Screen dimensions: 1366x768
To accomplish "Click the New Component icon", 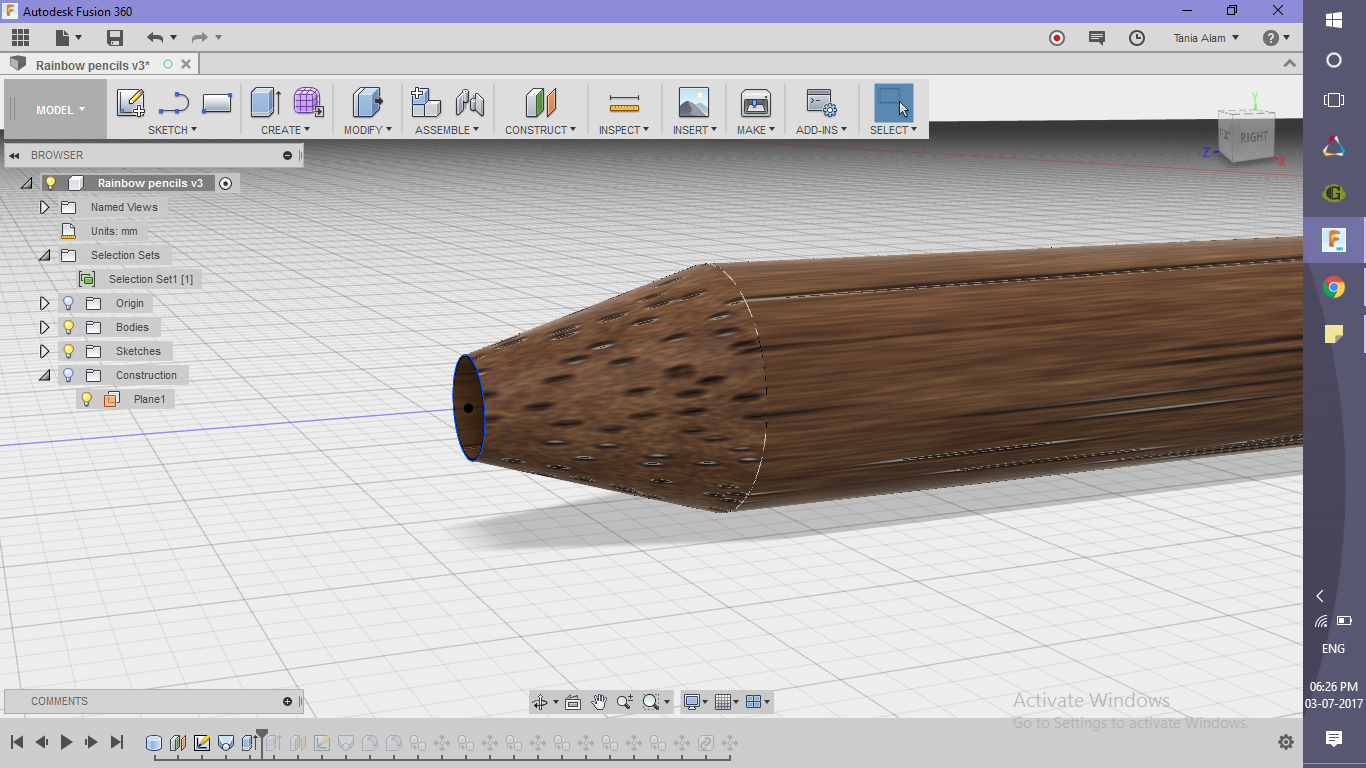I will (x=426, y=102).
